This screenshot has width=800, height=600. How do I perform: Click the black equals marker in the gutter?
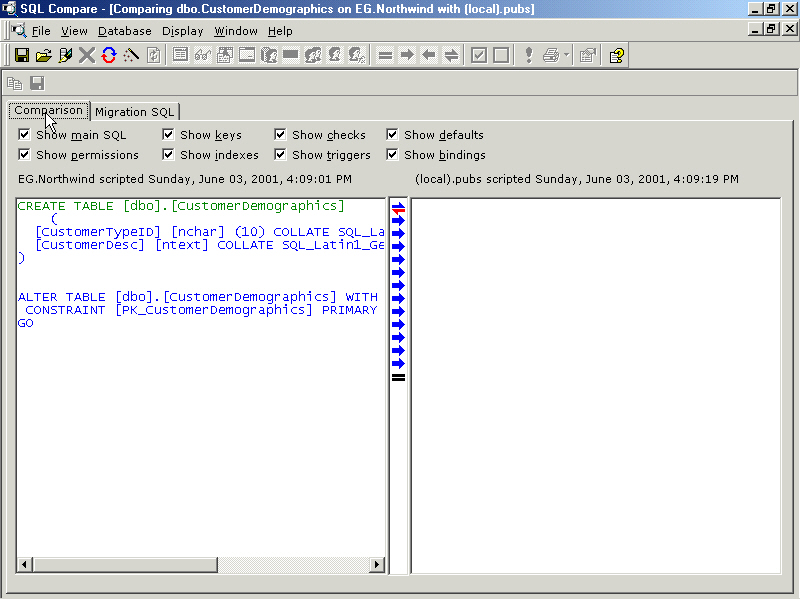point(398,378)
